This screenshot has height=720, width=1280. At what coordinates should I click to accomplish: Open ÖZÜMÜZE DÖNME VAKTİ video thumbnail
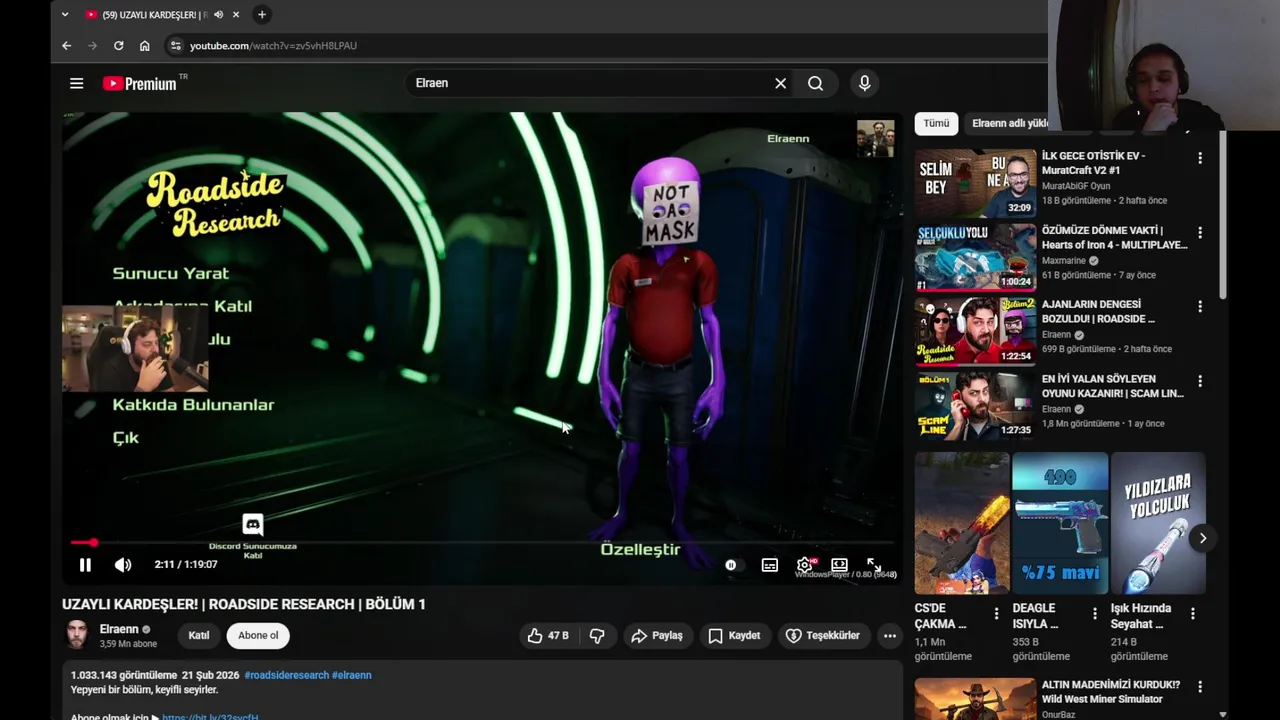pos(975,257)
